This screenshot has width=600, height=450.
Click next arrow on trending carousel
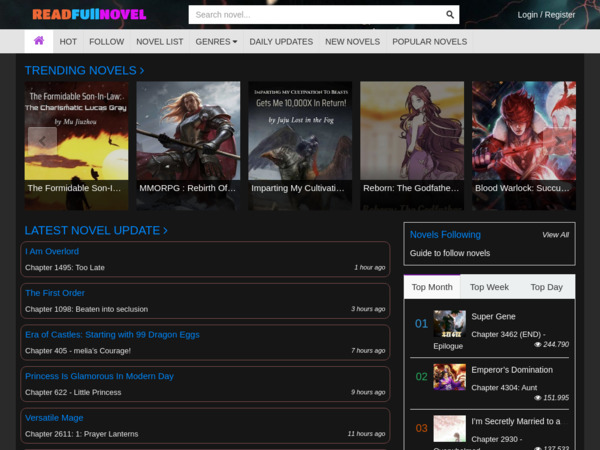click(558, 141)
